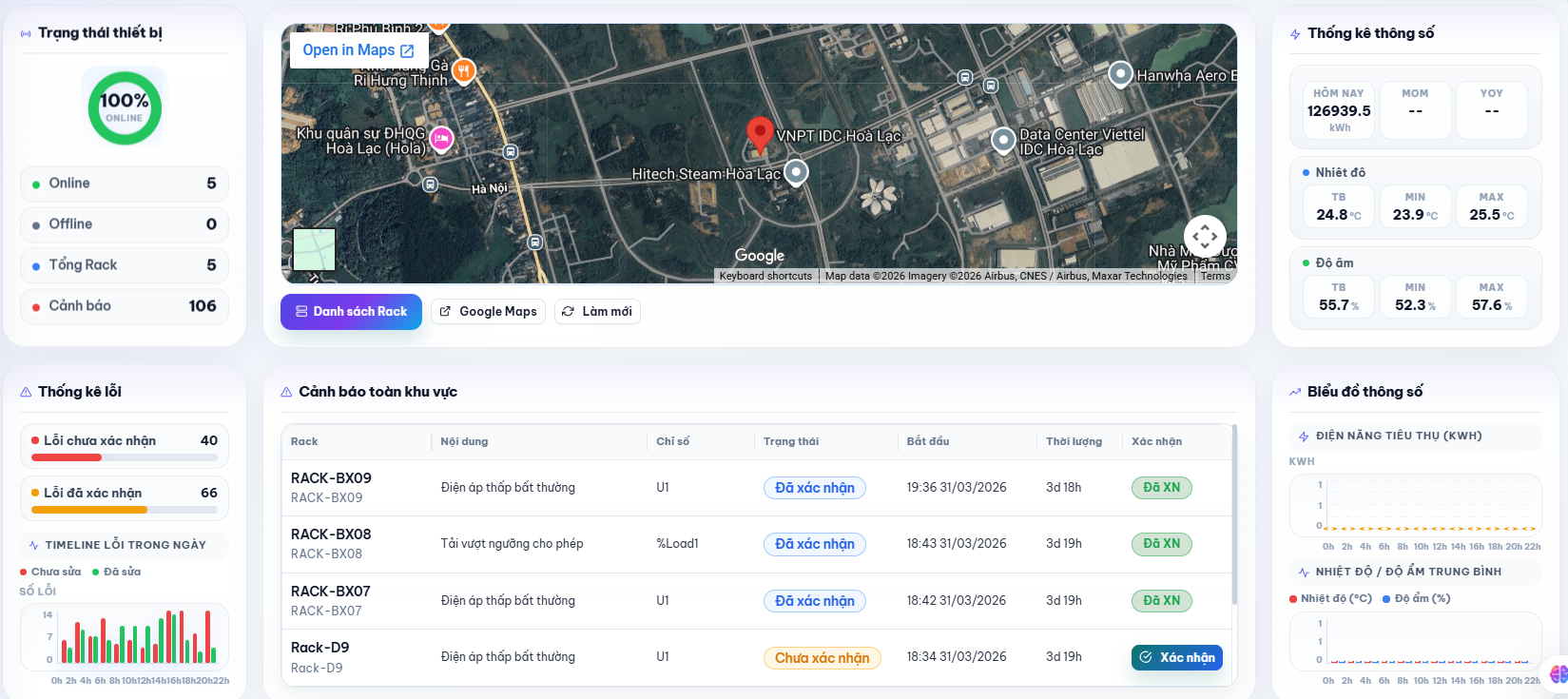The image size is (1568, 699).
Task: Switch map layer using the thumbnail
Action: [x=314, y=249]
